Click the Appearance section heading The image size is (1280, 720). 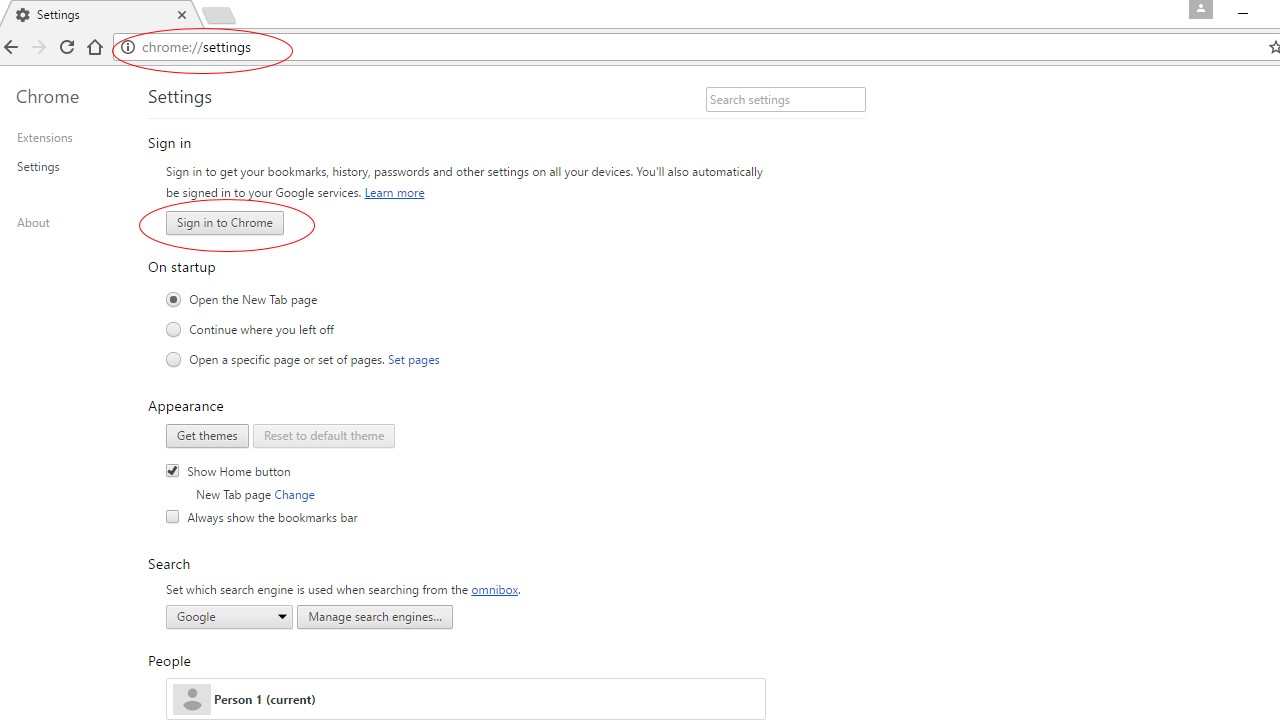(186, 406)
